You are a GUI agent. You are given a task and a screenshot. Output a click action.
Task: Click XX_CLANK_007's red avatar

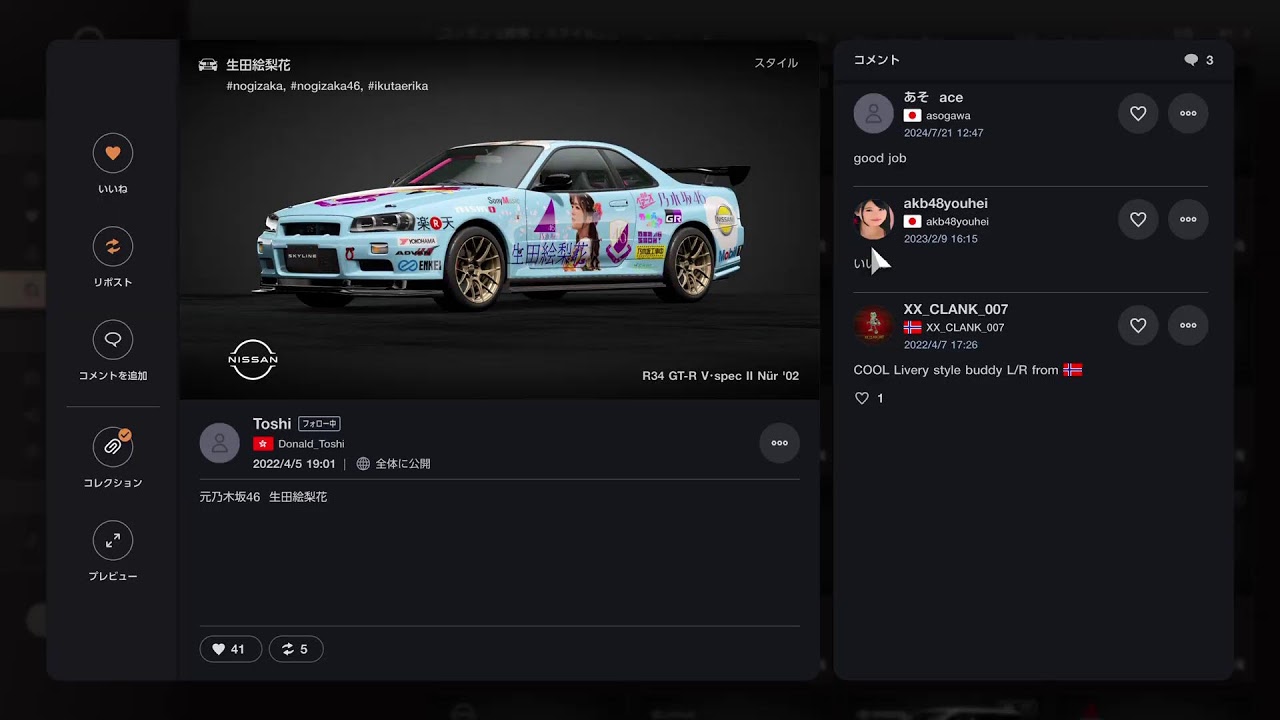point(873,325)
